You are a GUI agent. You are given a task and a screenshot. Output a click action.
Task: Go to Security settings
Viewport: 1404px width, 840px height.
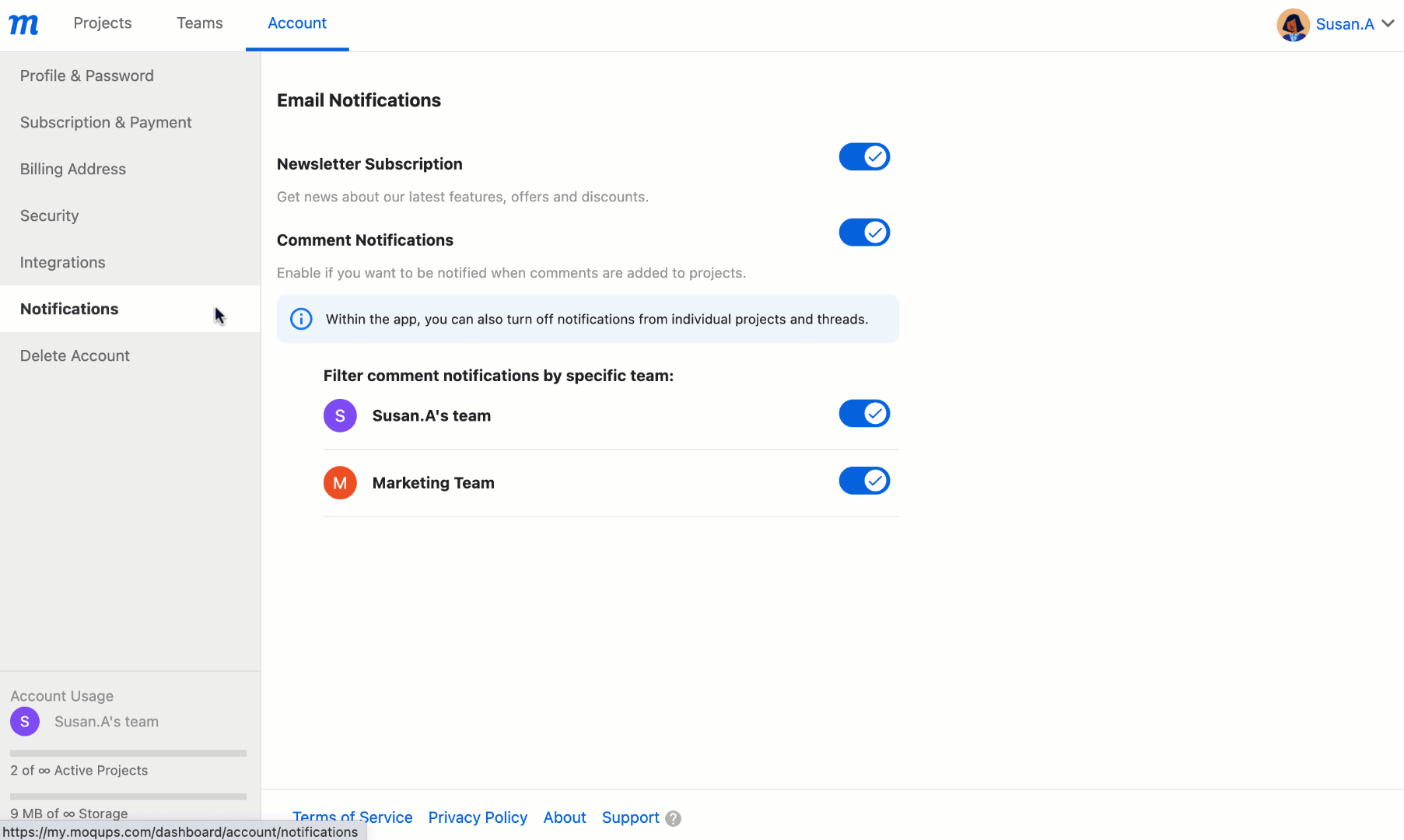coord(49,215)
